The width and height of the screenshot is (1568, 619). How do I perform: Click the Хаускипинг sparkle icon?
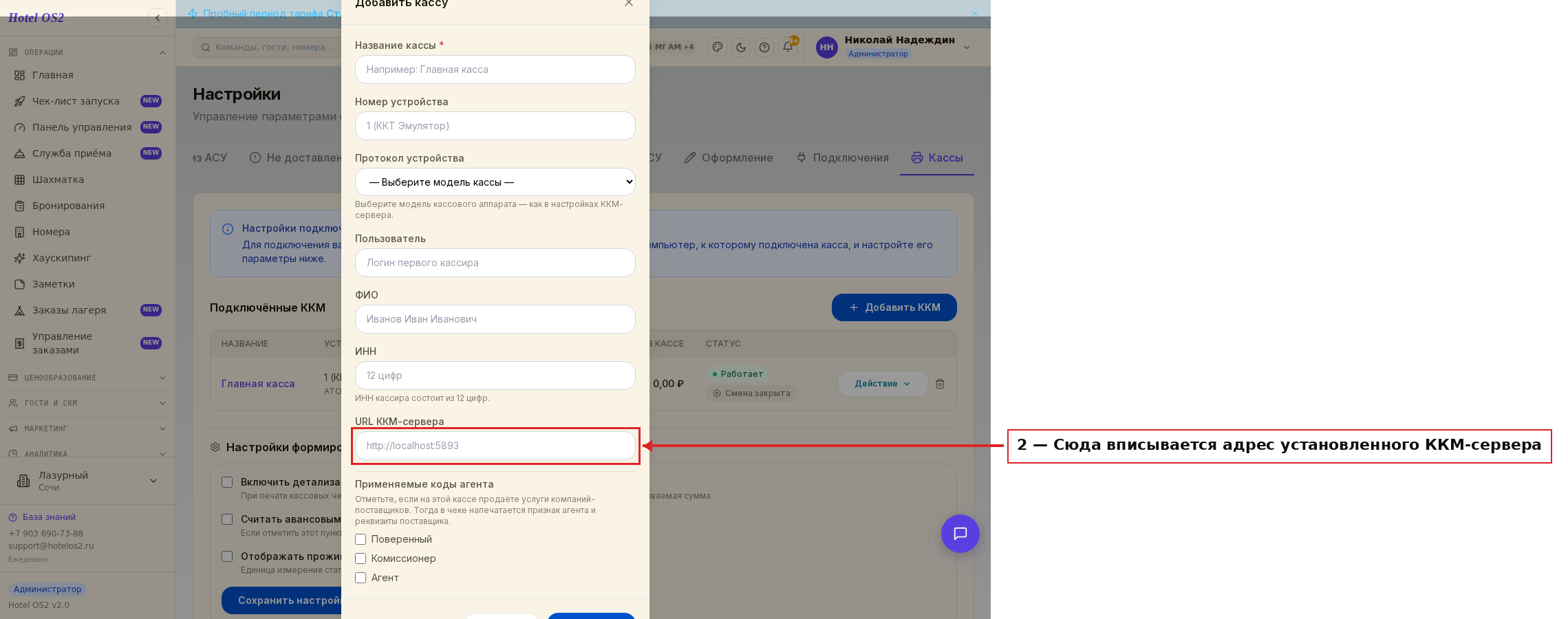point(20,258)
